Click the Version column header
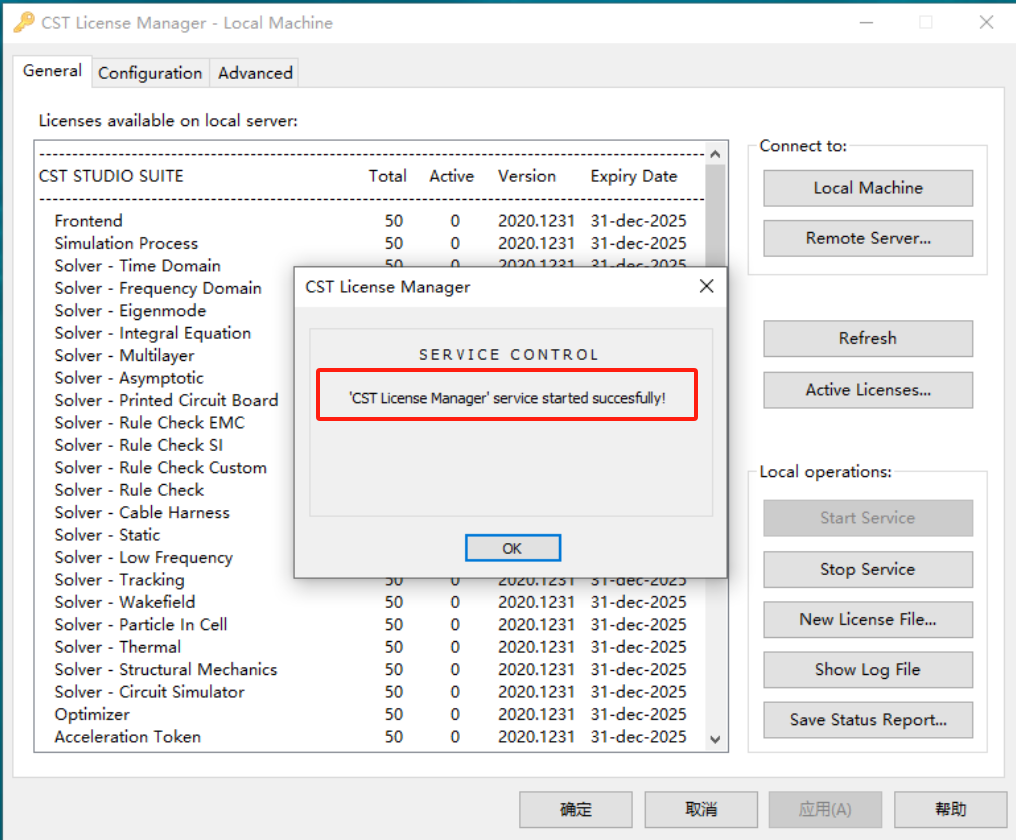This screenshot has width=1016, height=840. [x=527, y=176]
